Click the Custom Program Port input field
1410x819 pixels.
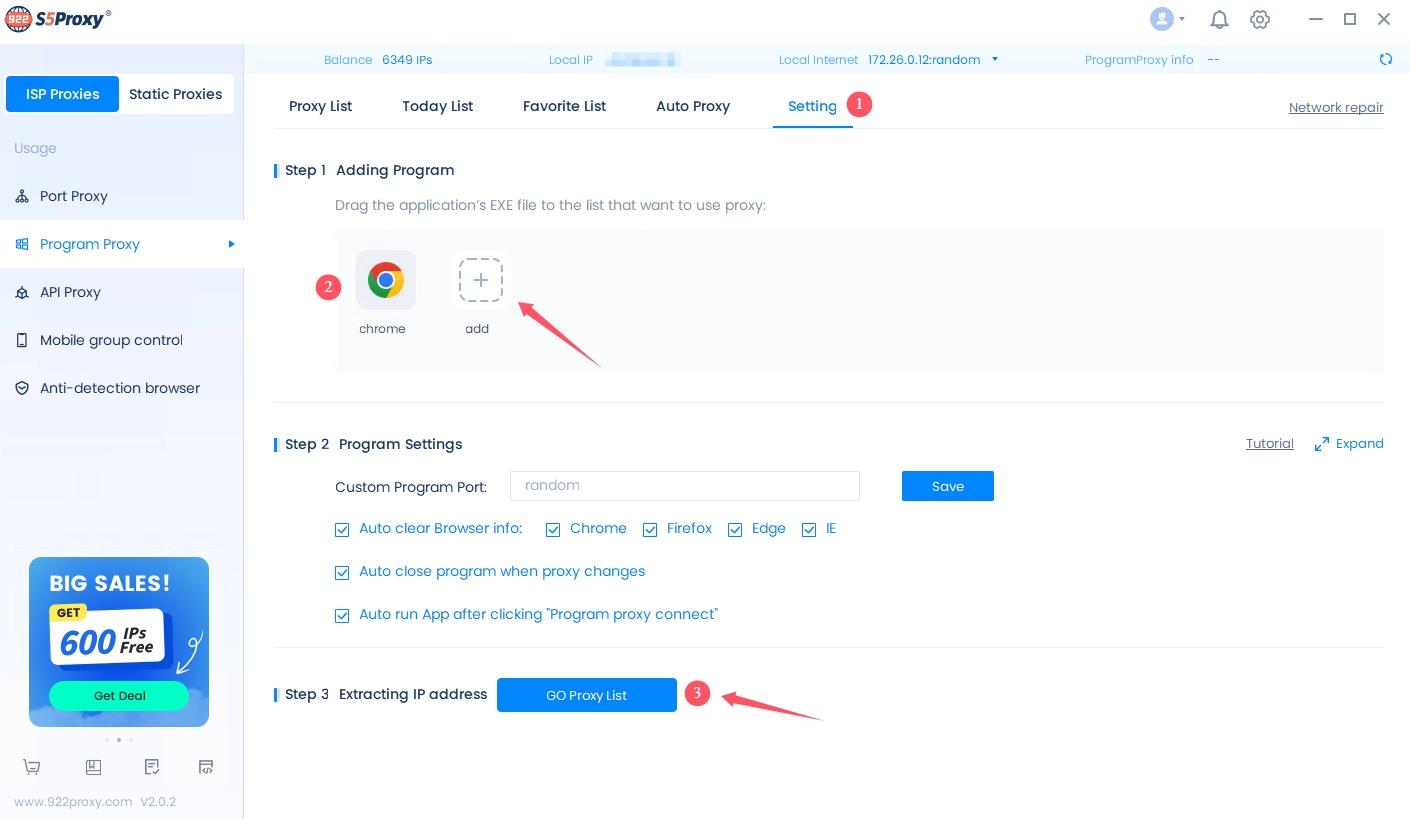click(684, 486)
